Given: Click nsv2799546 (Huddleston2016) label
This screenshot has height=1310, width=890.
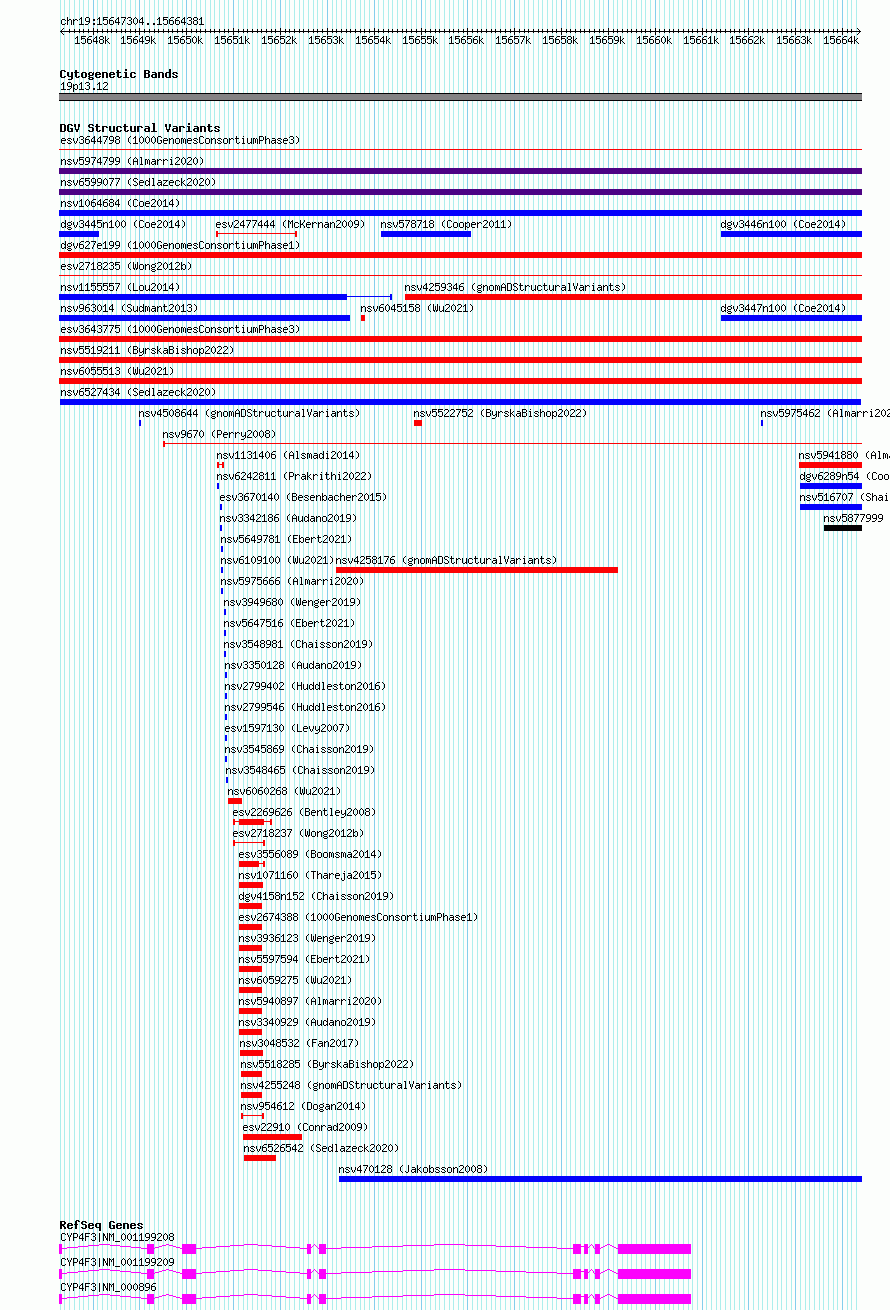Looking at the screenshot, I should (306, 707).
